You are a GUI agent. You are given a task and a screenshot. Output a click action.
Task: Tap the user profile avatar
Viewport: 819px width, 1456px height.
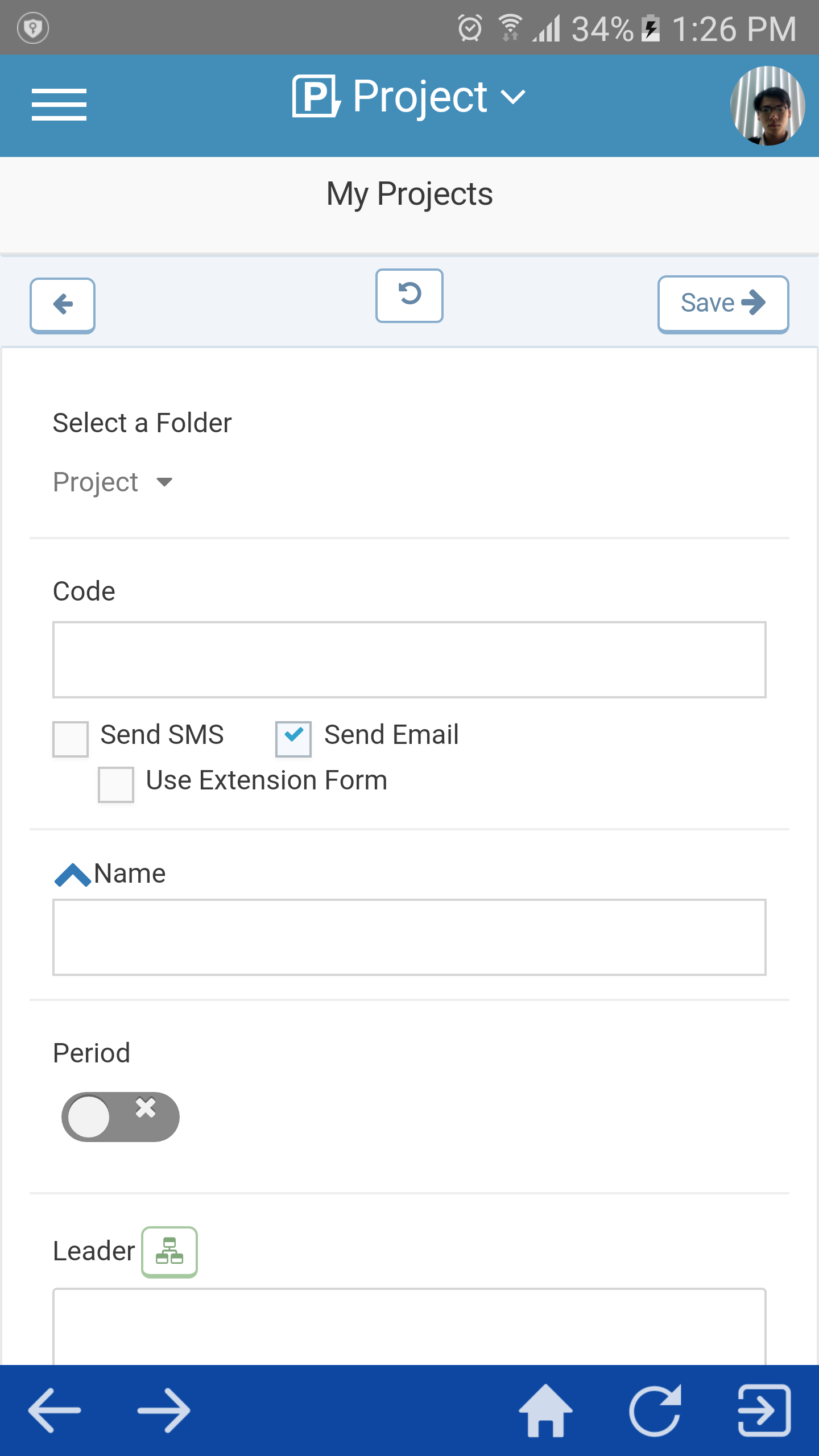(x=767, y=105)
